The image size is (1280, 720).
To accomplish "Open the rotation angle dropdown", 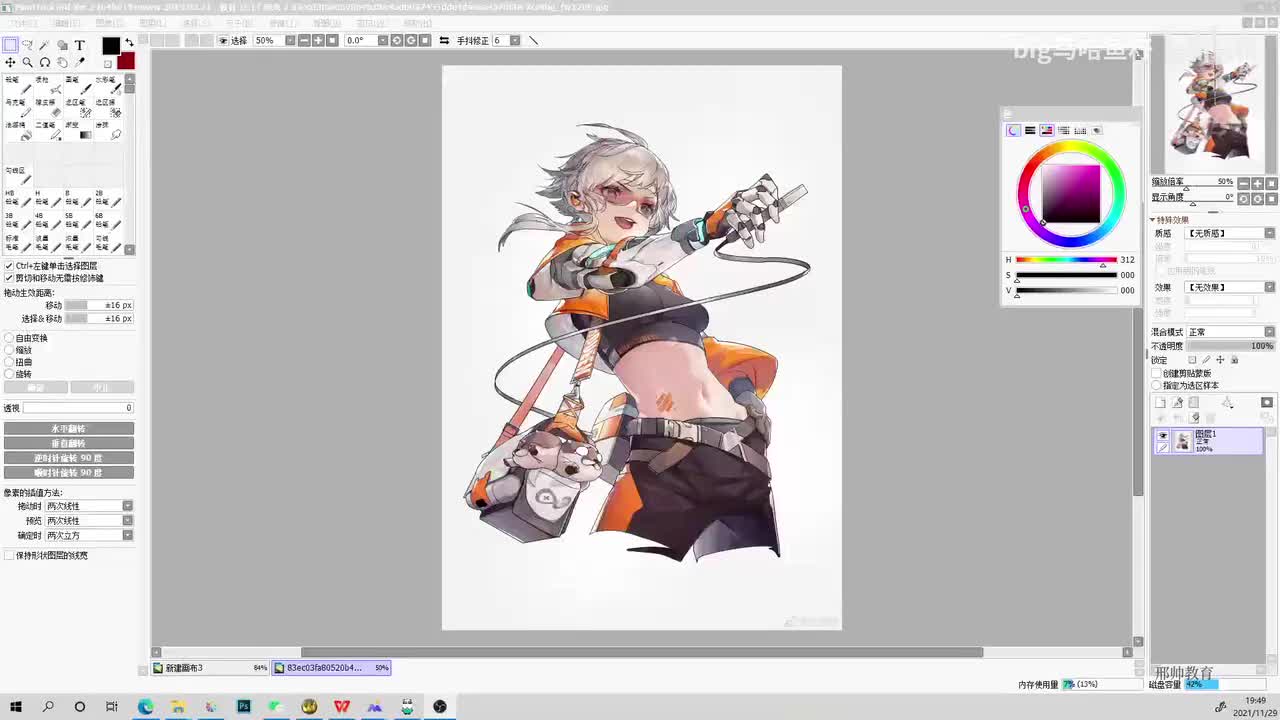I will 382,41.
